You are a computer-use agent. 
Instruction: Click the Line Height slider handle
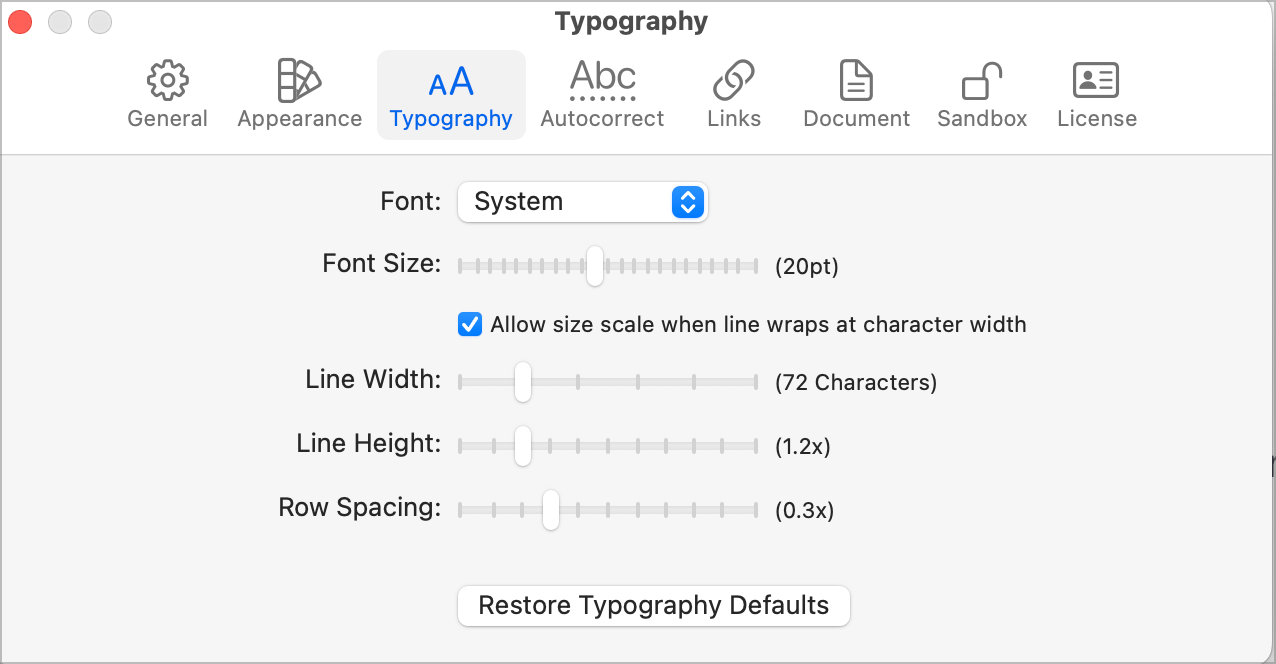tap(522, 446)
